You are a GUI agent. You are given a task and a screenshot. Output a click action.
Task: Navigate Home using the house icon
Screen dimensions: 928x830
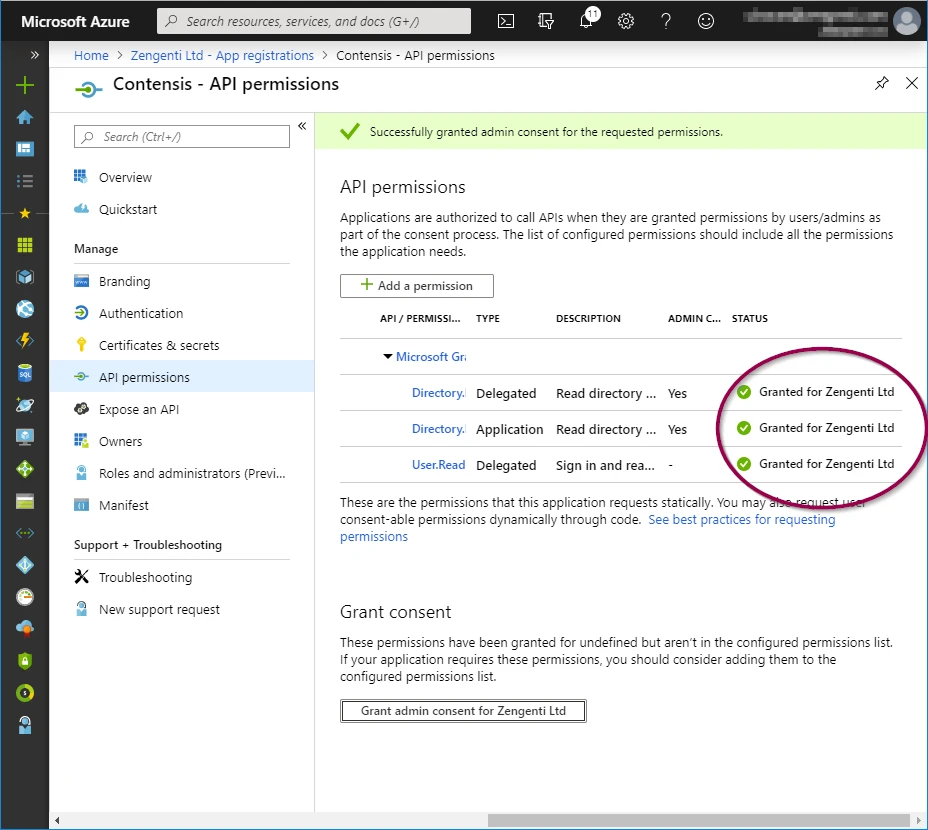pos(24,117)
